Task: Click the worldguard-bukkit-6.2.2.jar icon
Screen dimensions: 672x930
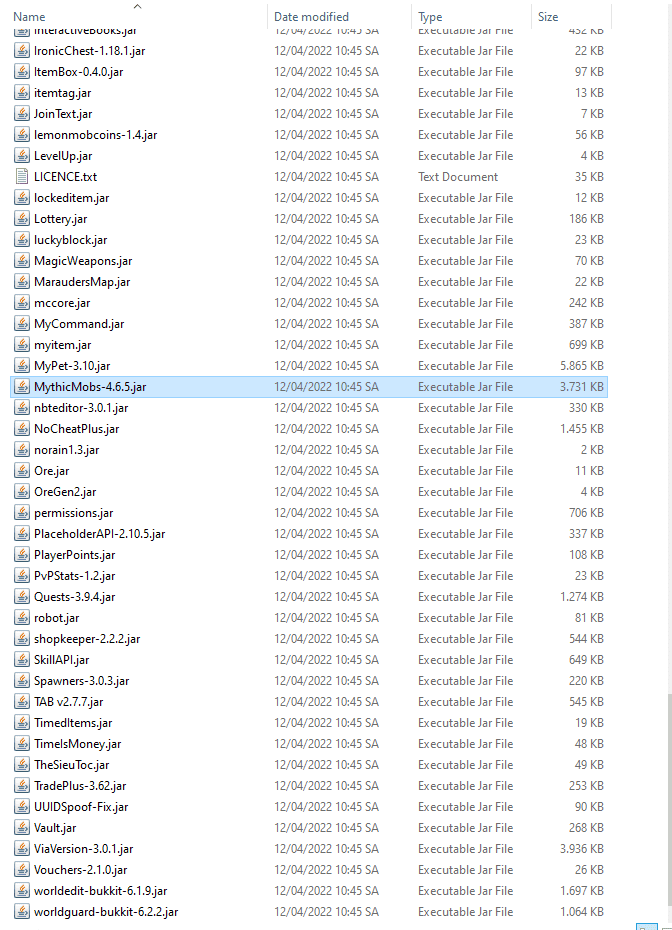Action: [x=22, y=912]
